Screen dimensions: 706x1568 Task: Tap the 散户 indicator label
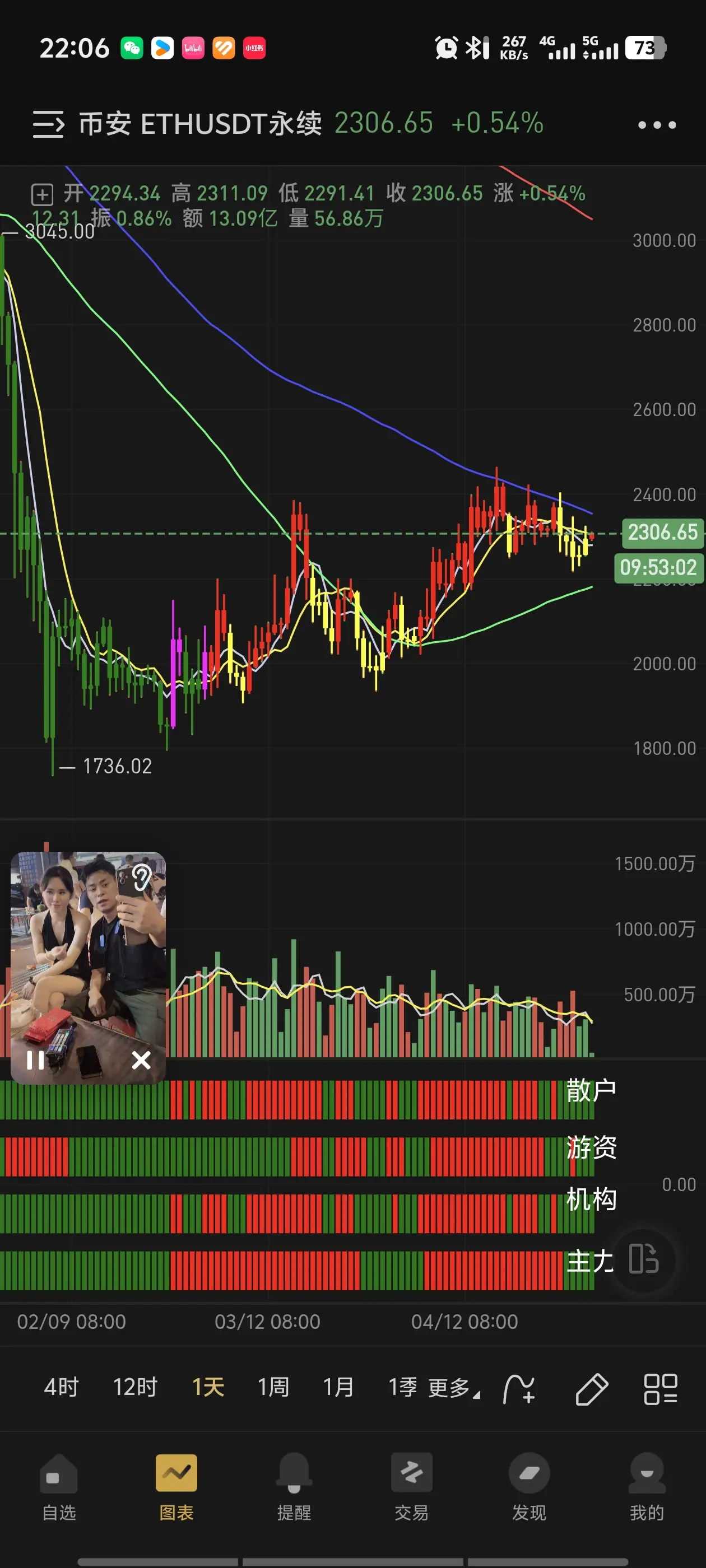click(x=591, y=1090)
